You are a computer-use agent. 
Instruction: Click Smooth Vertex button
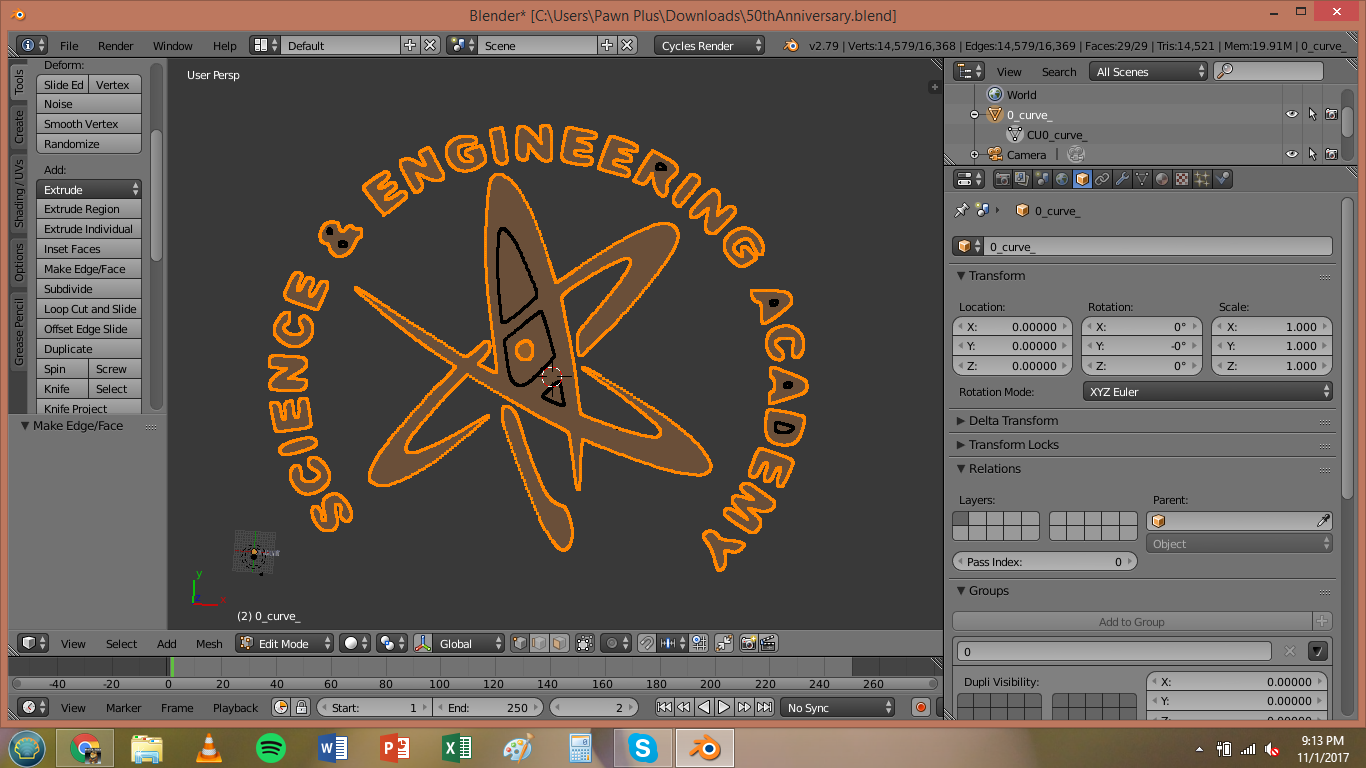point(89,124)
